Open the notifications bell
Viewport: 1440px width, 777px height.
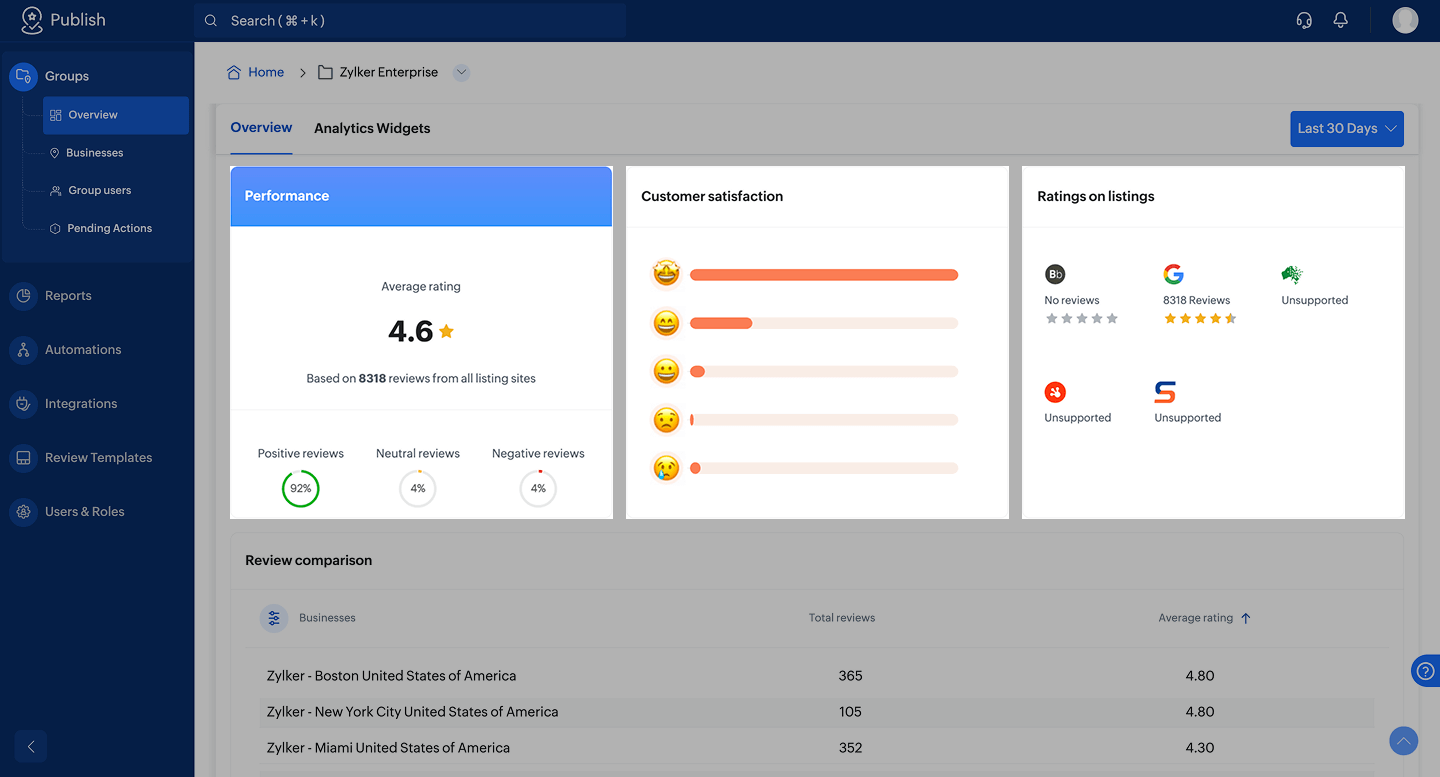(1341, 20)
